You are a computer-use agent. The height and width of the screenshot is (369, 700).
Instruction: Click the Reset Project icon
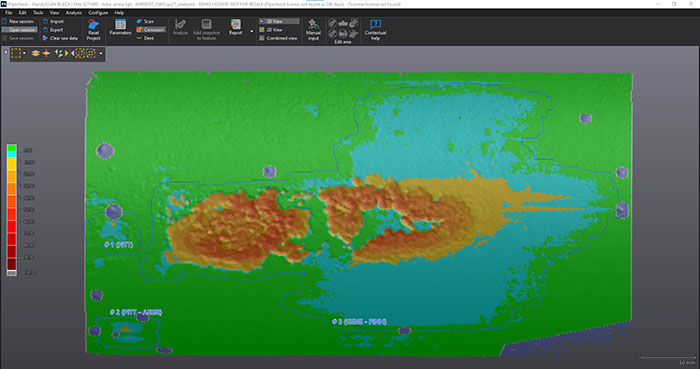point(93,25)
